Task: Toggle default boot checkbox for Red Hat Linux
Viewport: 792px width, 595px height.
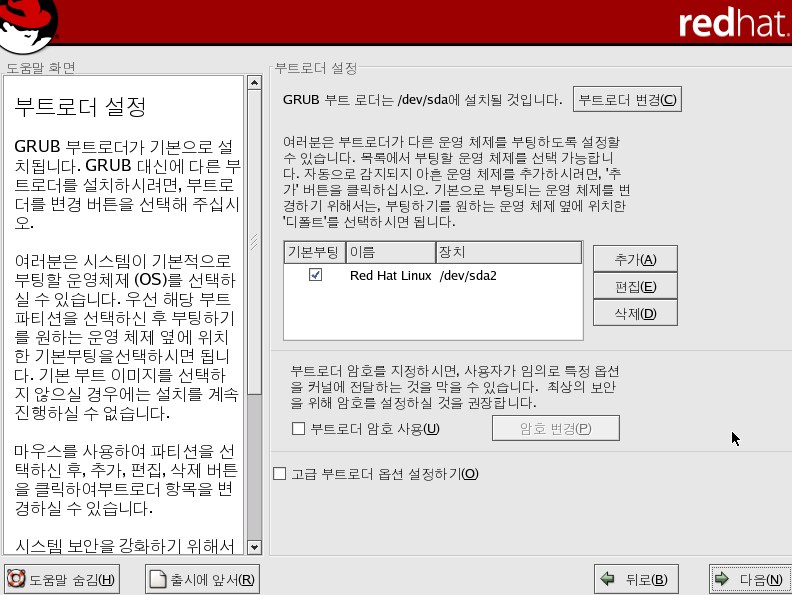Action: 315,275
